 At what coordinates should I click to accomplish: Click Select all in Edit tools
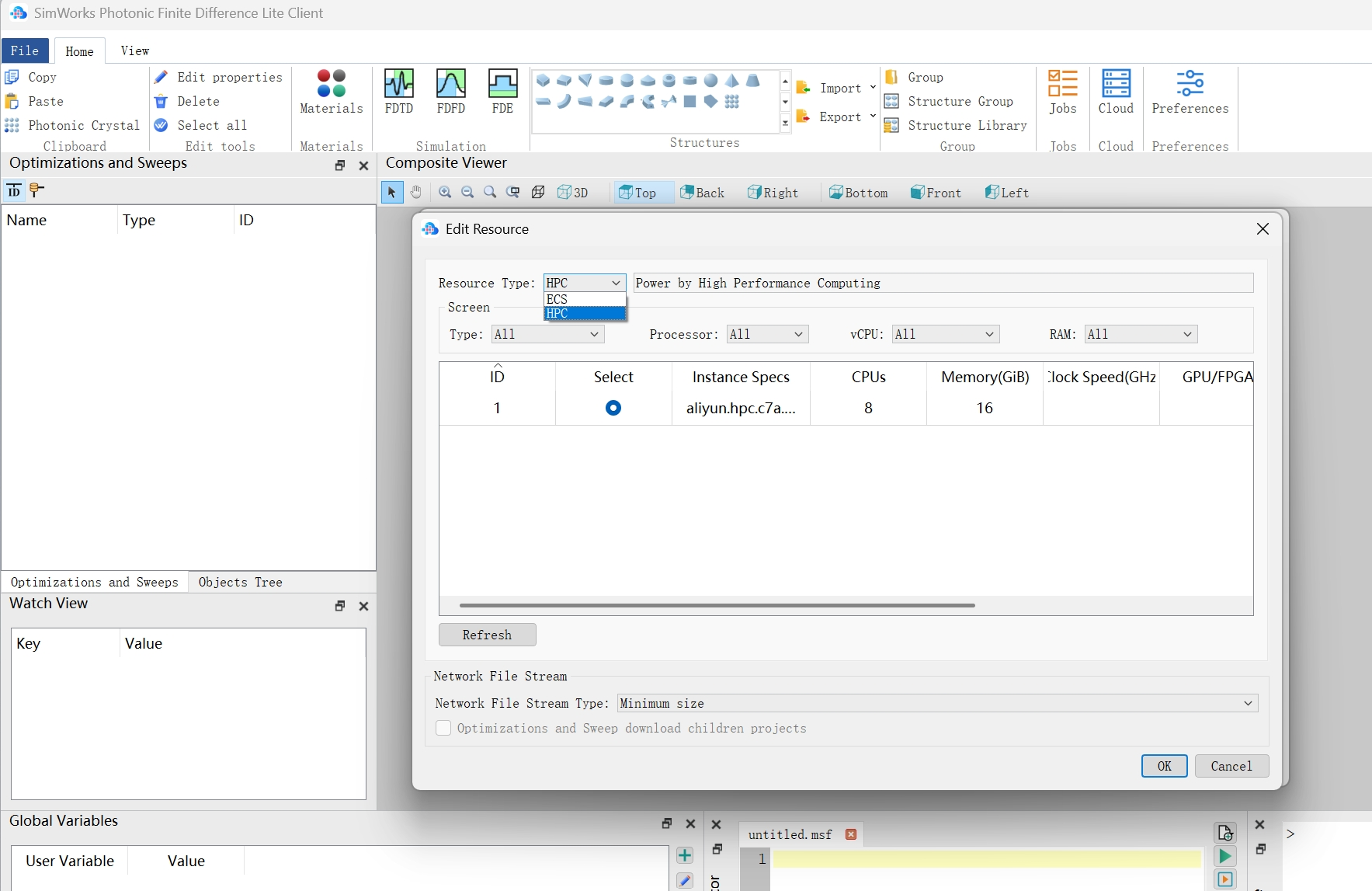(200, 125)
